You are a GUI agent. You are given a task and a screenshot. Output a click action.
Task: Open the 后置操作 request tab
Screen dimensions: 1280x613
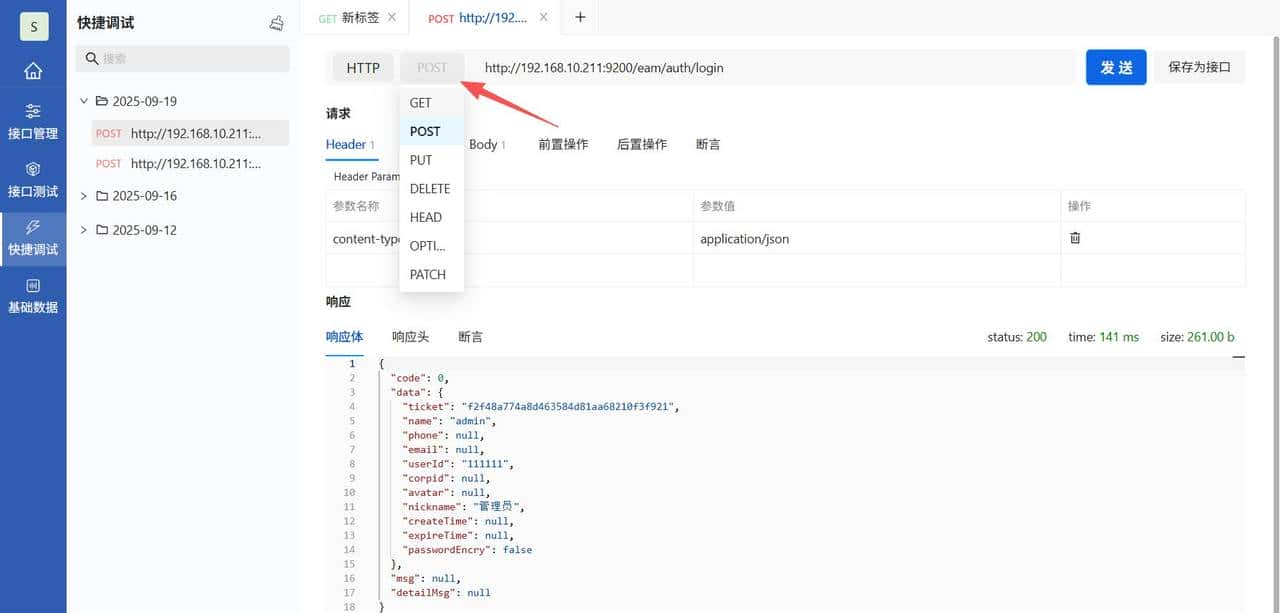(641, 145)
